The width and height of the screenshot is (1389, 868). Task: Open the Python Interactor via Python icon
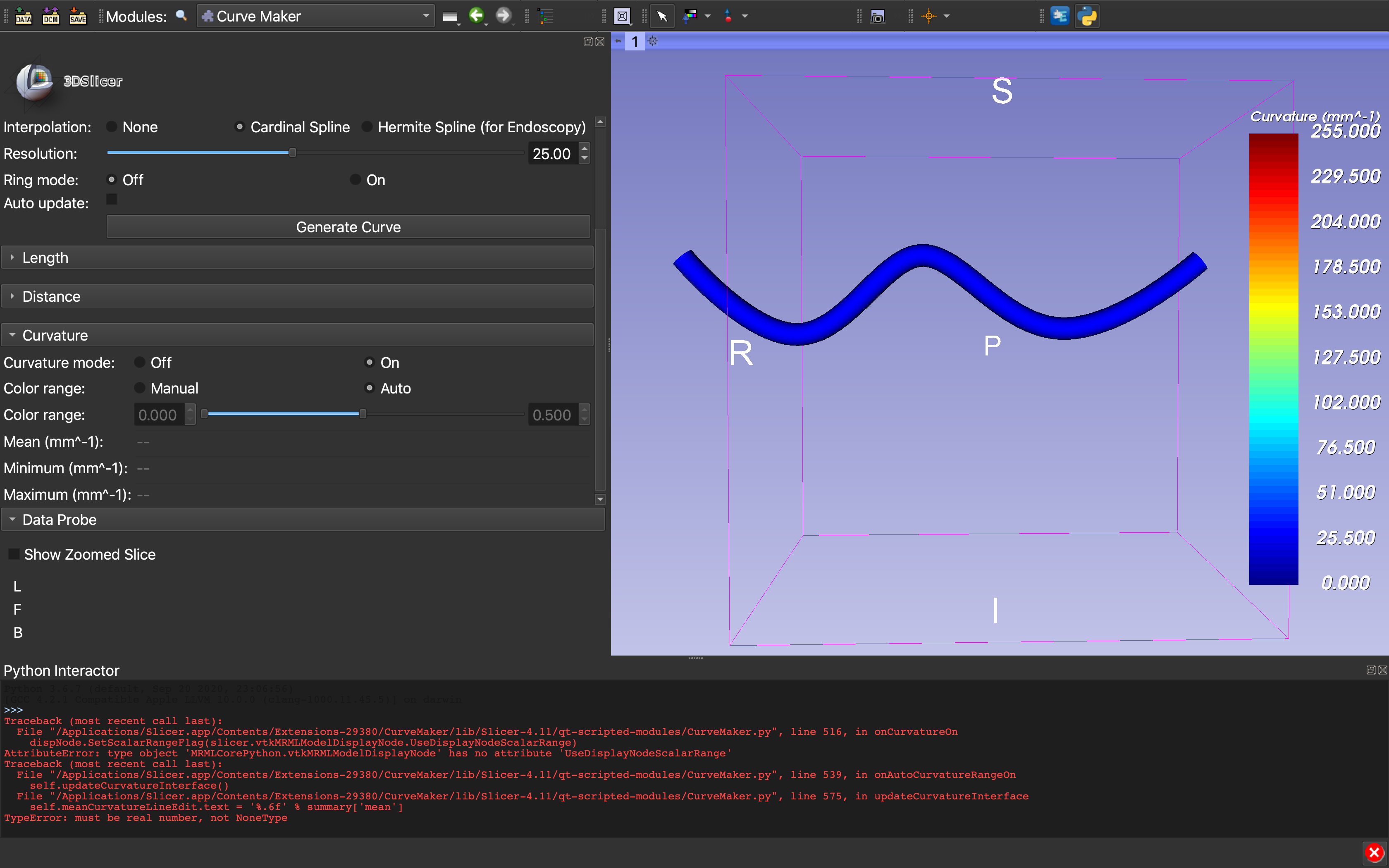[x=1088, y=16]
